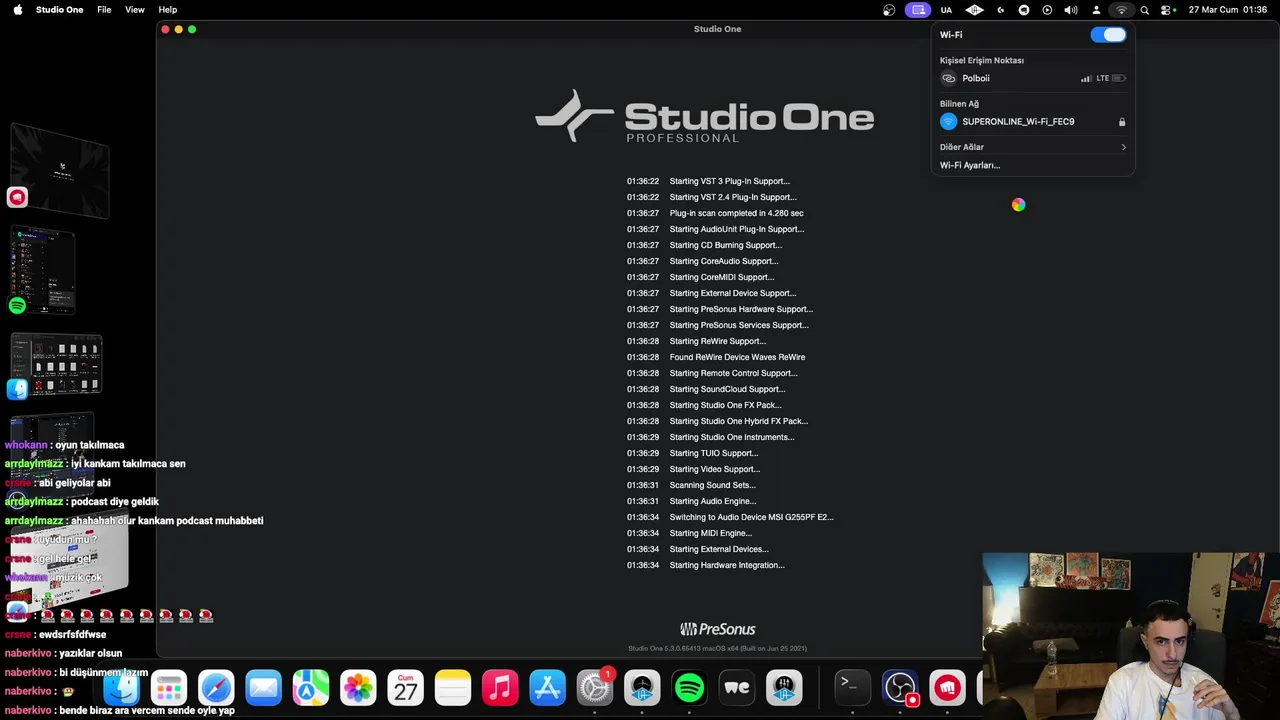
Task: Open the Photos app in the Dock
Action: (358, 688)
